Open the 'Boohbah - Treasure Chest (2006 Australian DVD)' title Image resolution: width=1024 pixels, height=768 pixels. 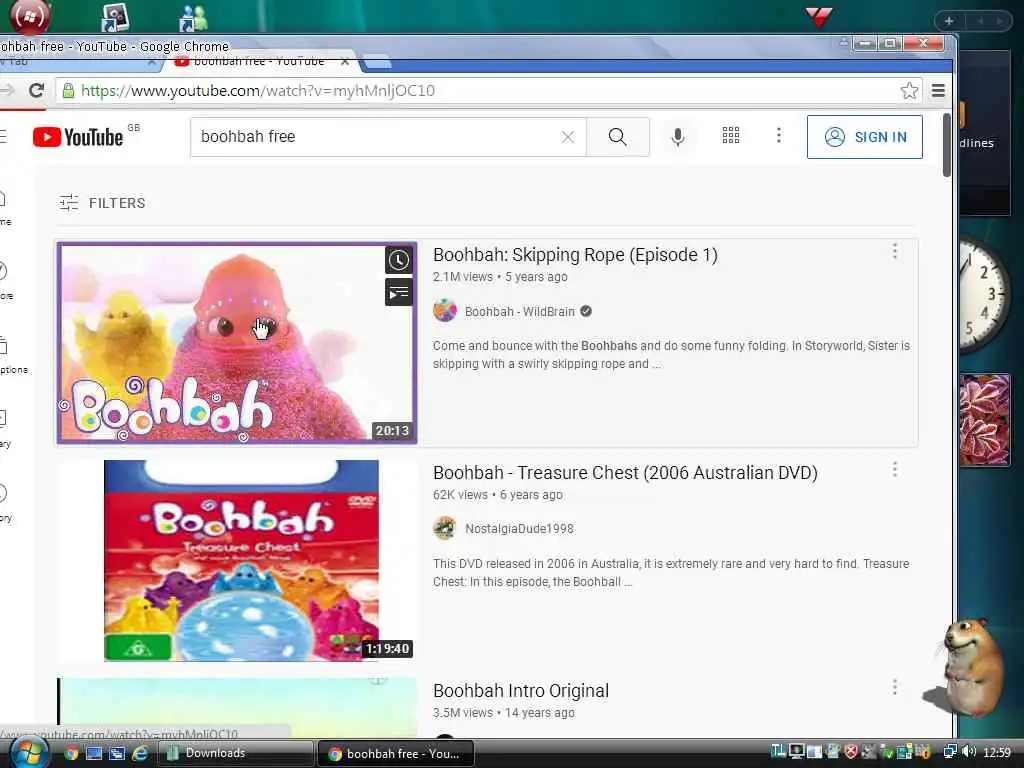pyautogui.click(x=625, y=473)
